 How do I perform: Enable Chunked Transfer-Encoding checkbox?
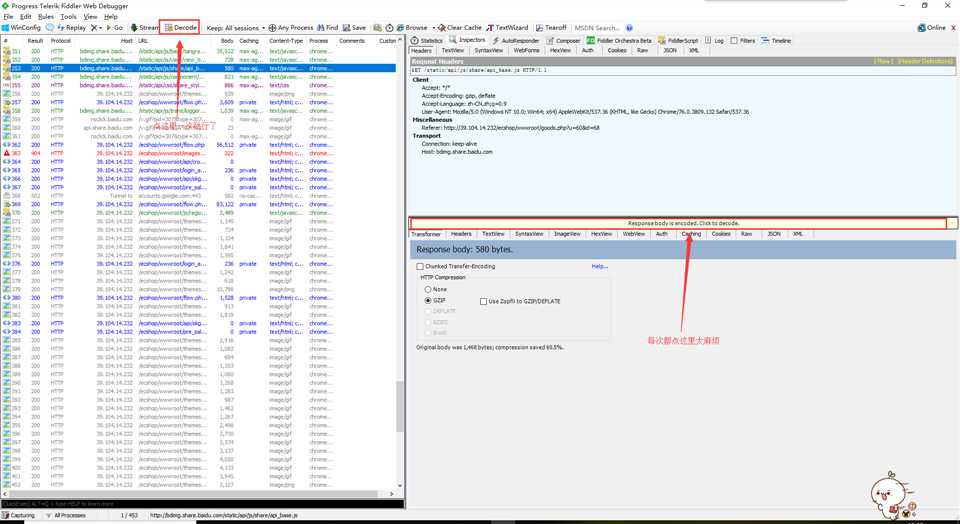(x=420, y=266)
